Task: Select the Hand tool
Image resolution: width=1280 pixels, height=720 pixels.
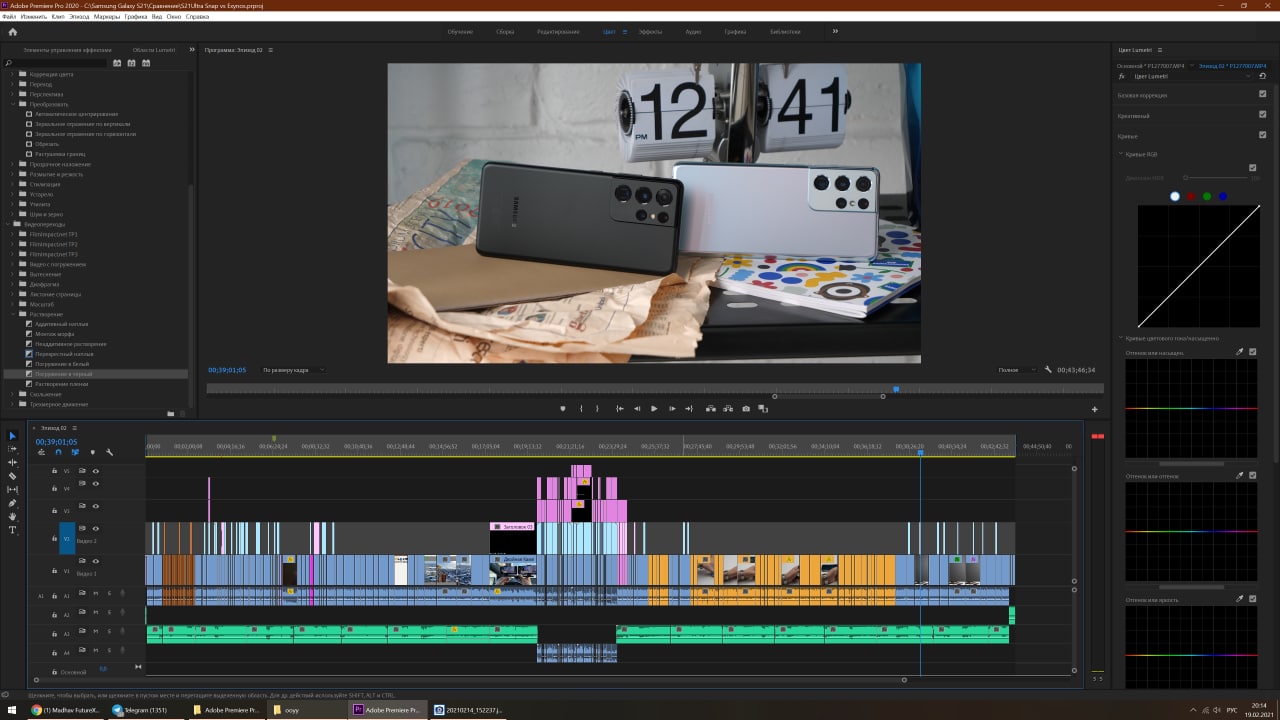Action: tap(13, 516)
